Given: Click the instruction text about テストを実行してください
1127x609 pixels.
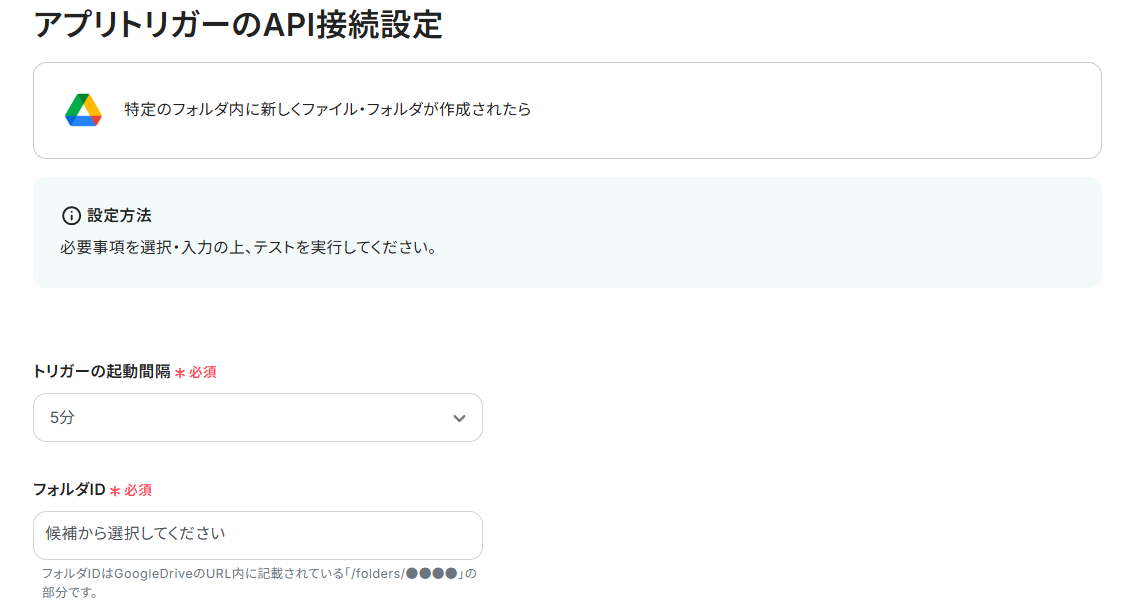Looking at the screenshot, I should pyautogui.click(x=248, y=247).
